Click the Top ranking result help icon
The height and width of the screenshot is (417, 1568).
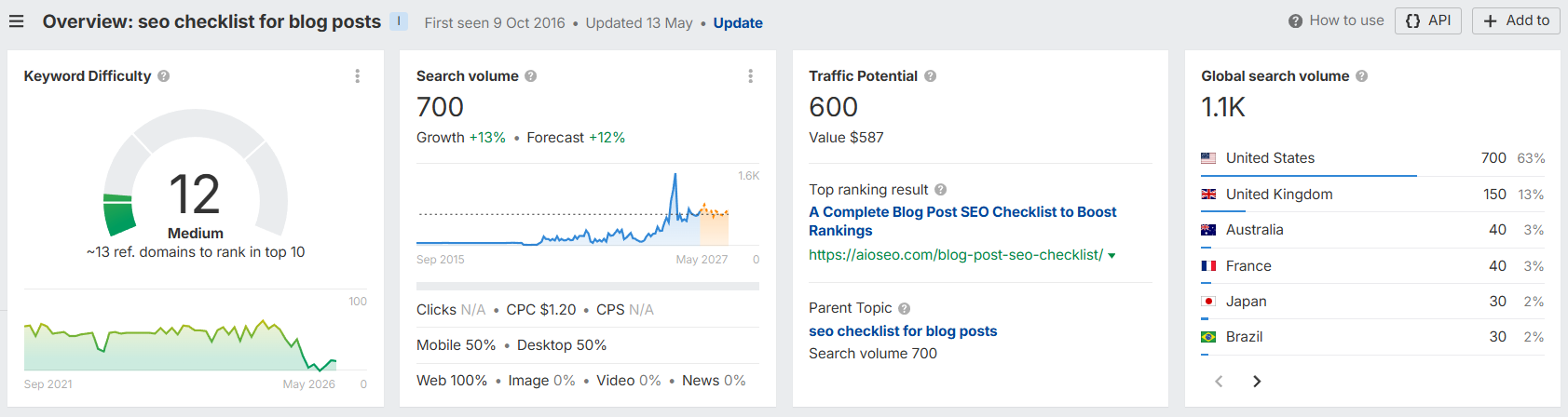coord(941,190)
